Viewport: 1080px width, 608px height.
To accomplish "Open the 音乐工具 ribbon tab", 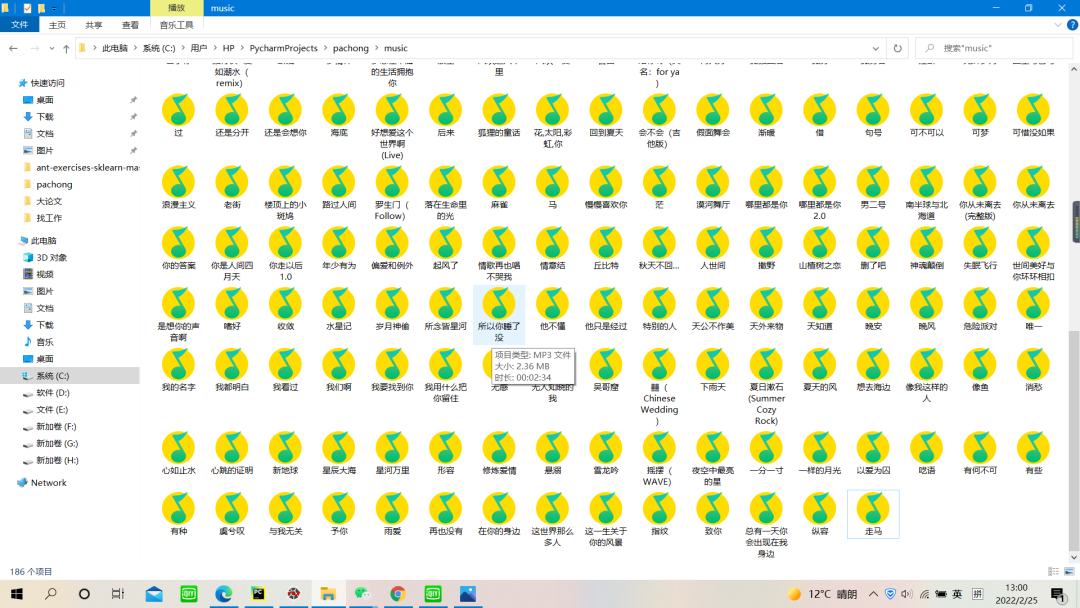I will point(176,25).
